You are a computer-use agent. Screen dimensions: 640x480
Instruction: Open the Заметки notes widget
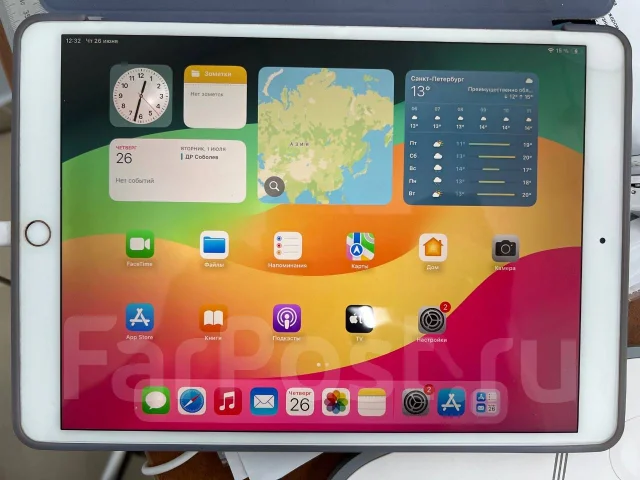(x=215, y=97)
